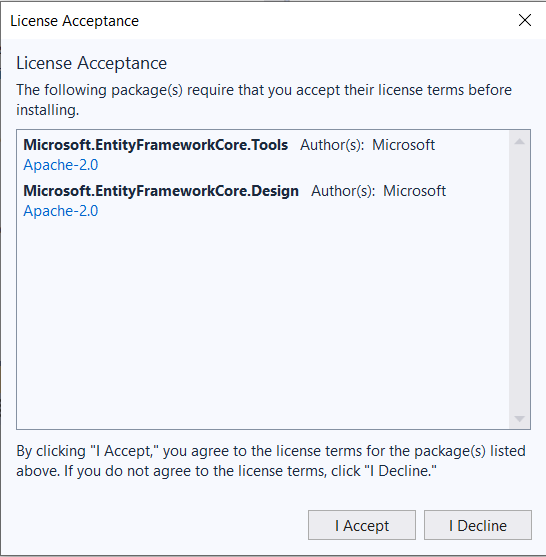Click the 'The following package(s) require' text
The width and height of the screenshot is (546, 557).
[x=264, y=100]
